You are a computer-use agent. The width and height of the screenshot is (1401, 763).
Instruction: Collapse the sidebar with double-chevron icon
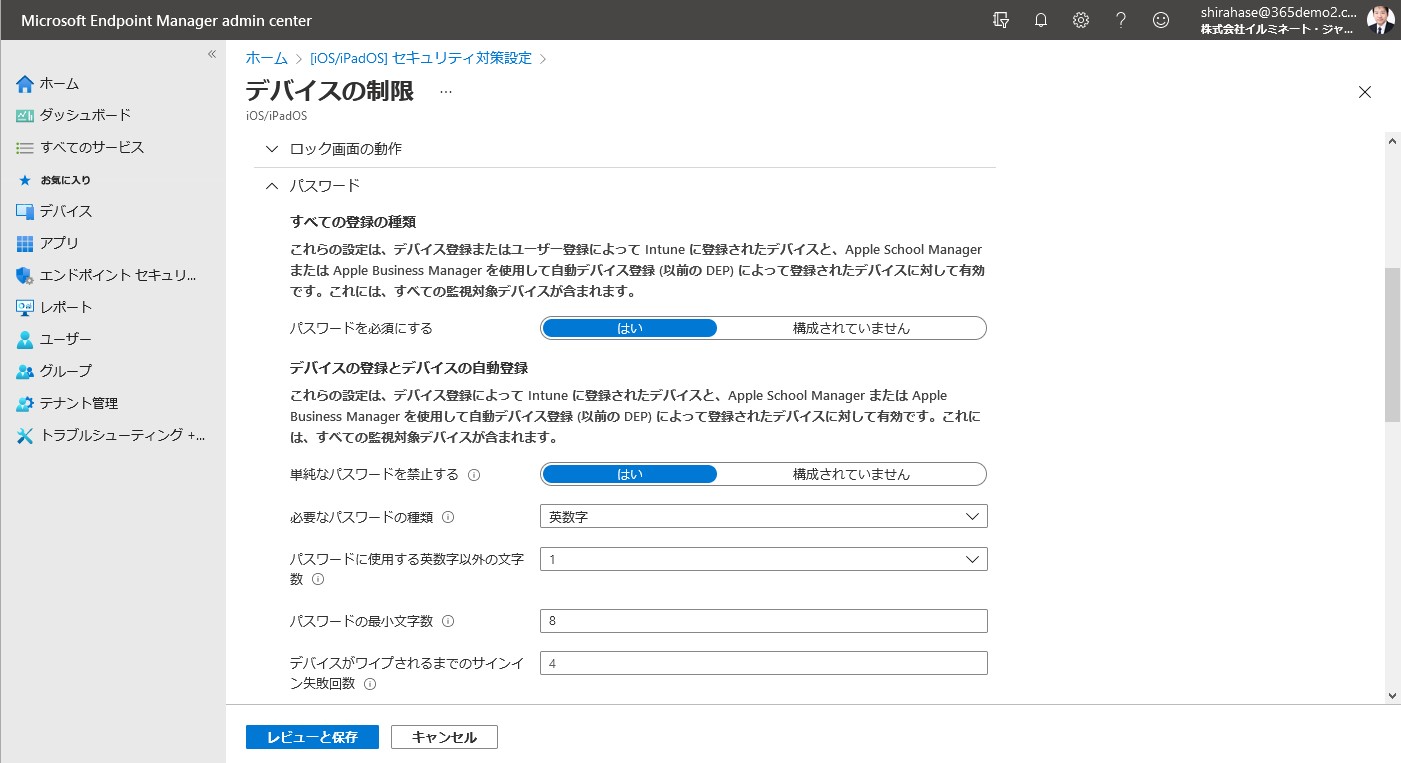pos(212,54)
